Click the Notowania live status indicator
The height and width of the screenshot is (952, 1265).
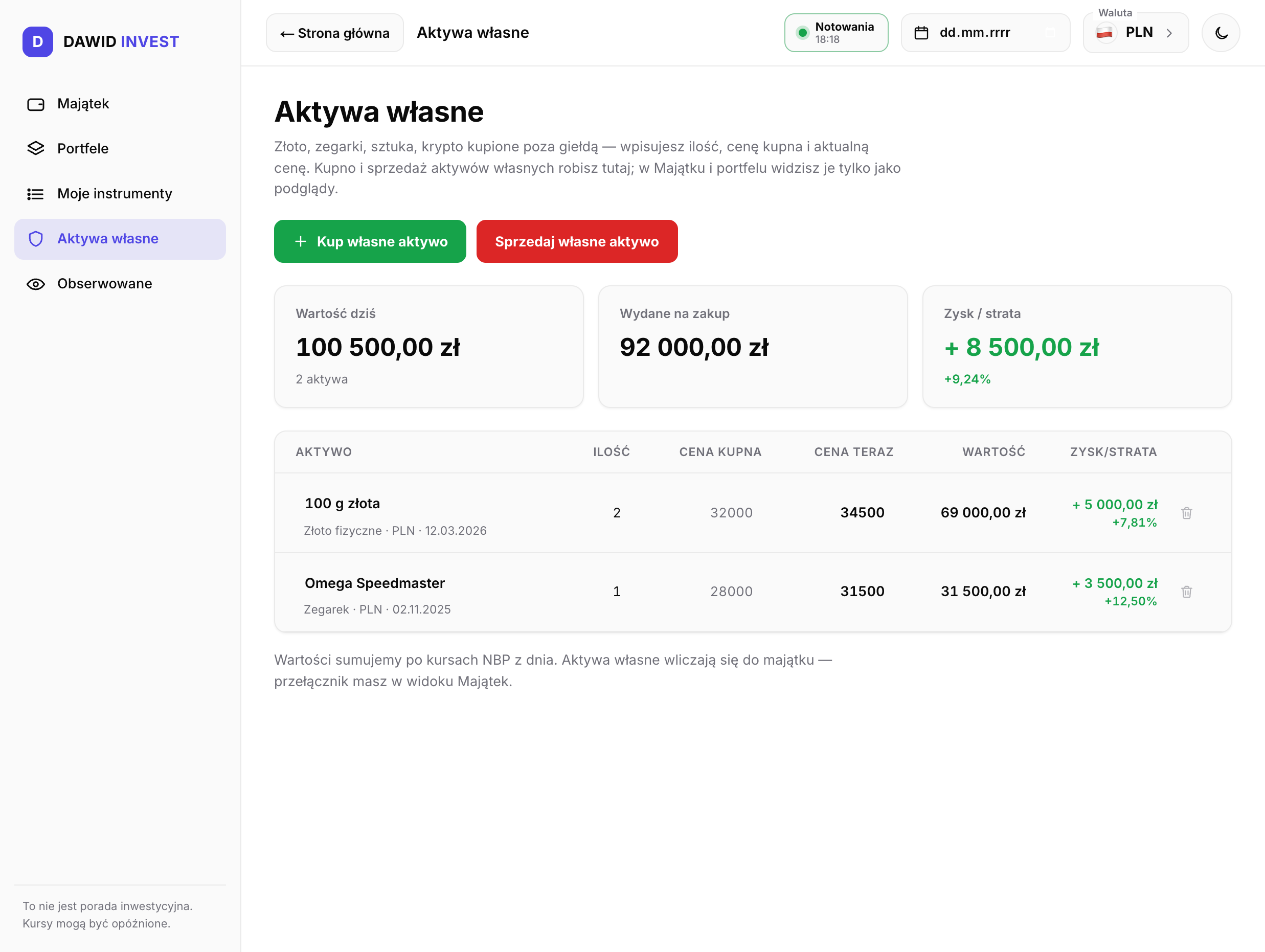[x=836, y=33]
